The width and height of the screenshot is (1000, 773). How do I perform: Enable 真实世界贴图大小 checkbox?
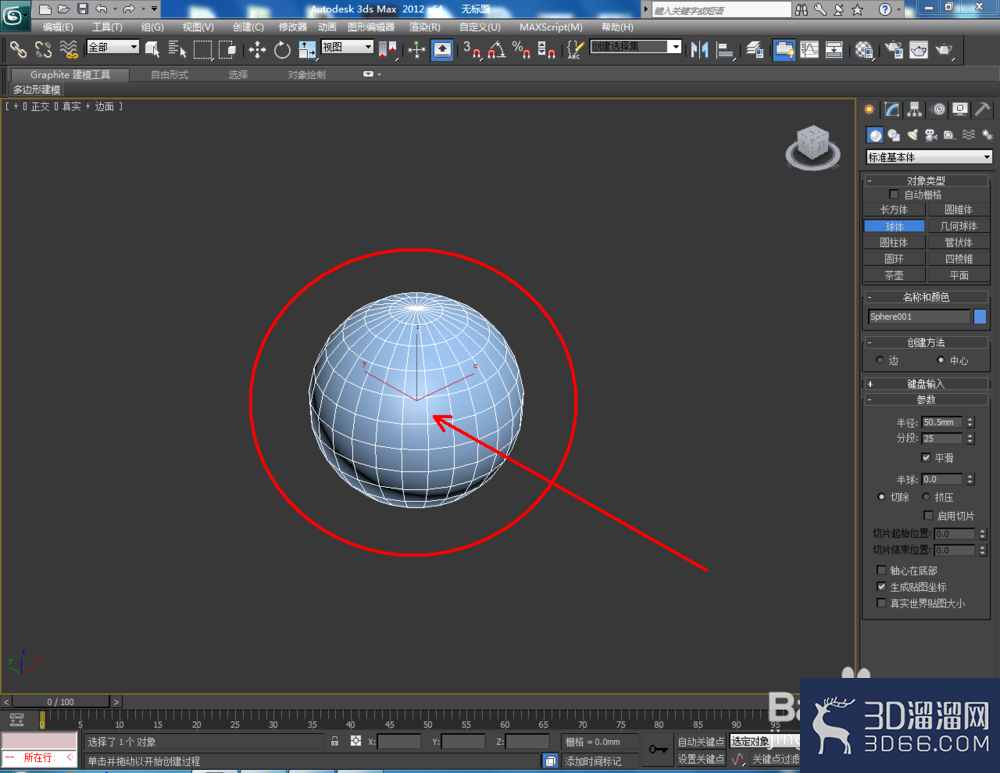tap(881, 603)
